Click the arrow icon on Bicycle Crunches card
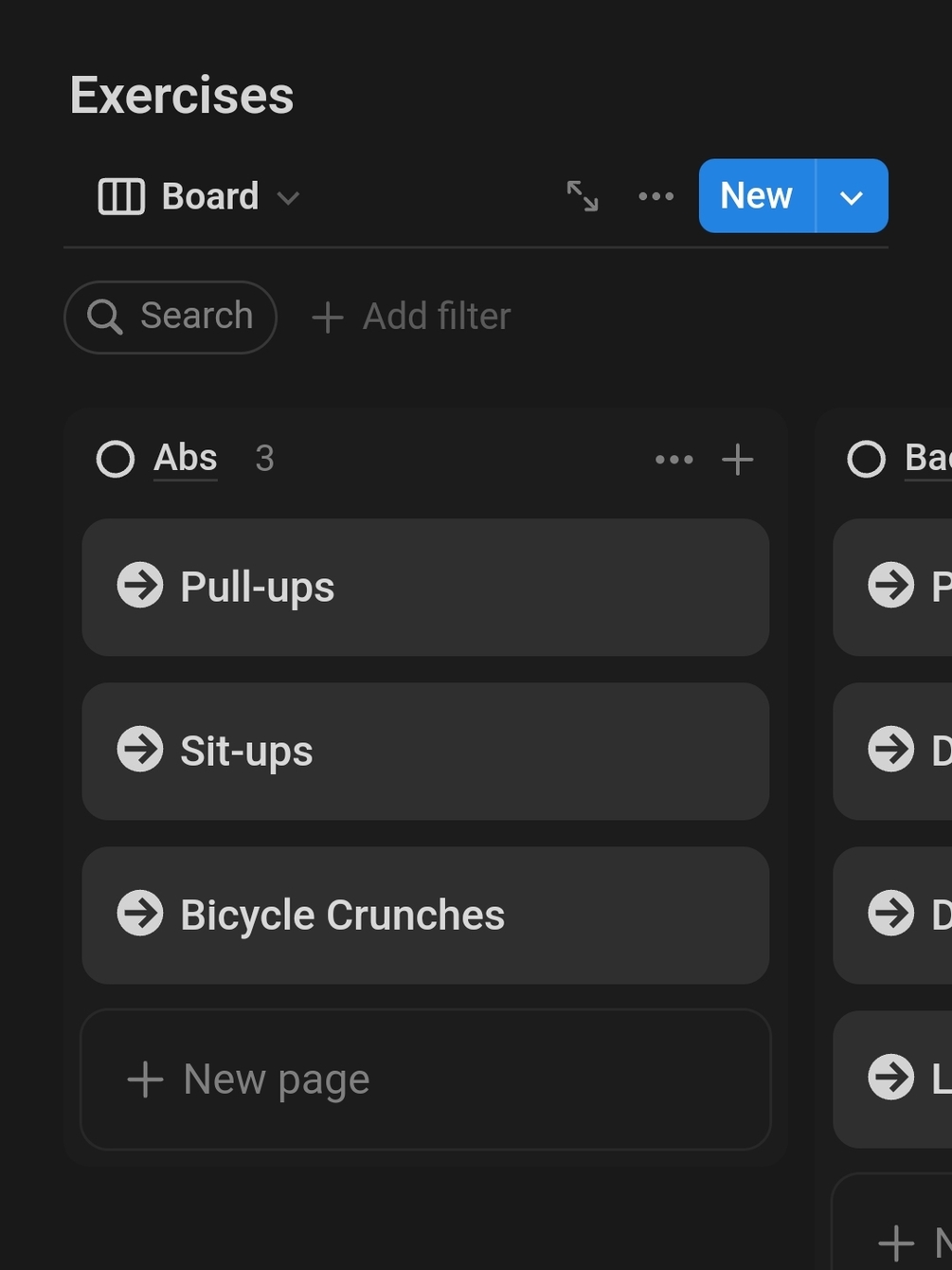The height and width of the screenshot is (1270, 952). click(x=140, y=914)
